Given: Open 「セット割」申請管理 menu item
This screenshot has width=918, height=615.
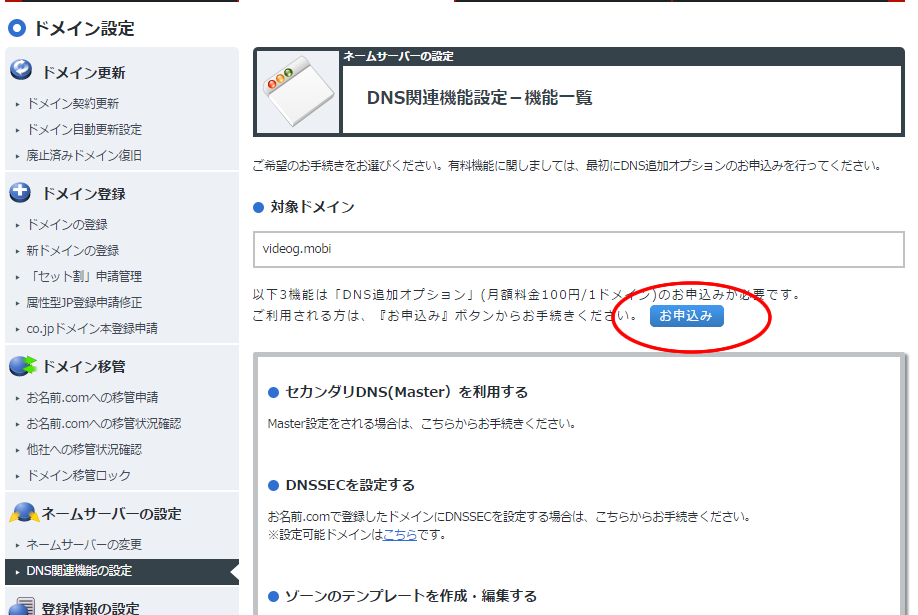Looking at the screenshot, I should click(84, 277).
